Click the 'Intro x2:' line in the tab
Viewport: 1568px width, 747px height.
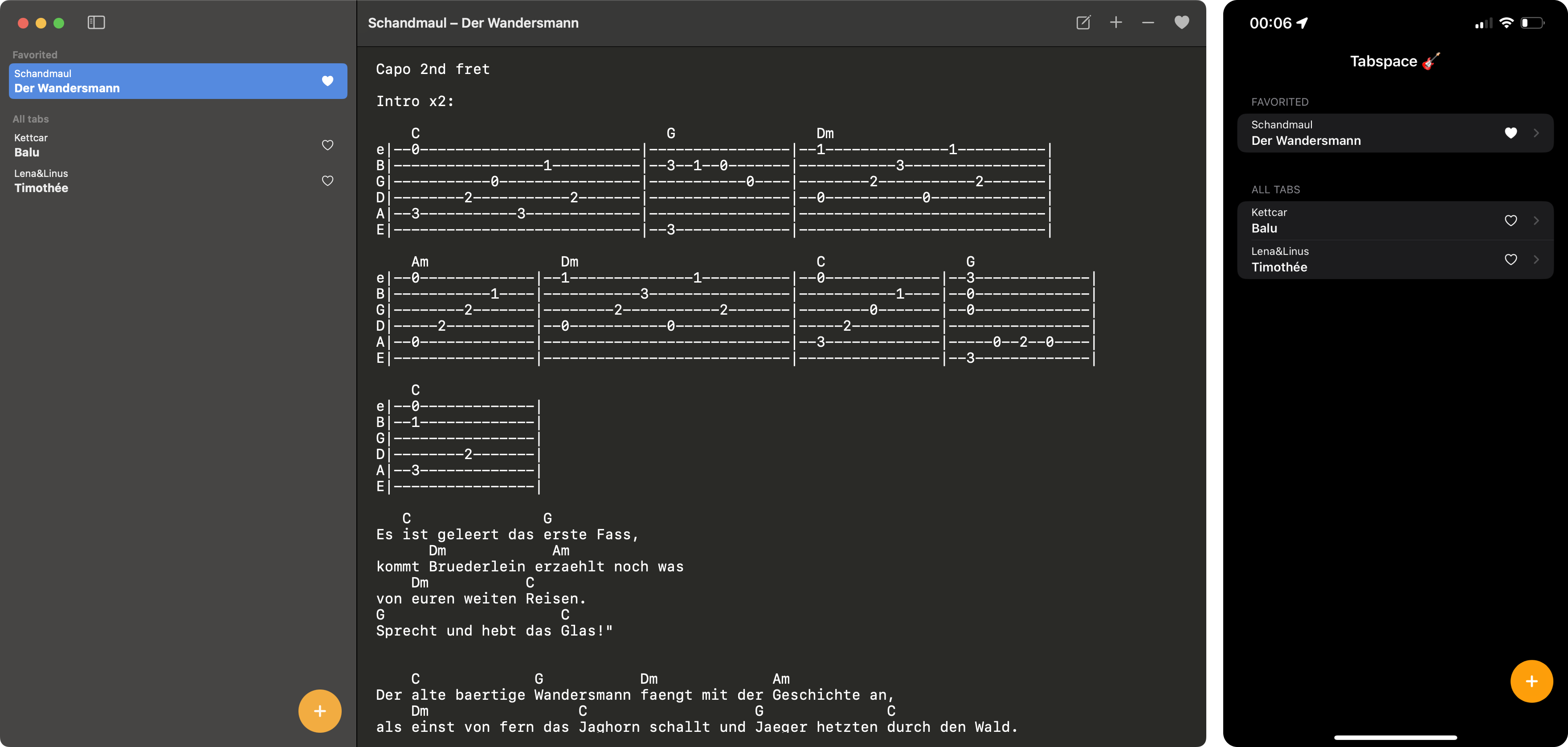point(415,101)
